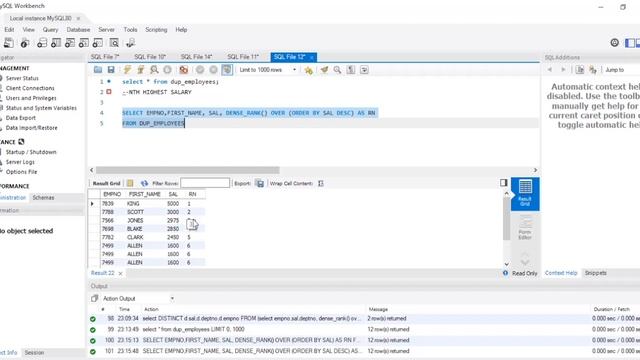The width and height of the screenshot is (640, 360).
Task: Open the Database menu
Action: coord(78,30)
